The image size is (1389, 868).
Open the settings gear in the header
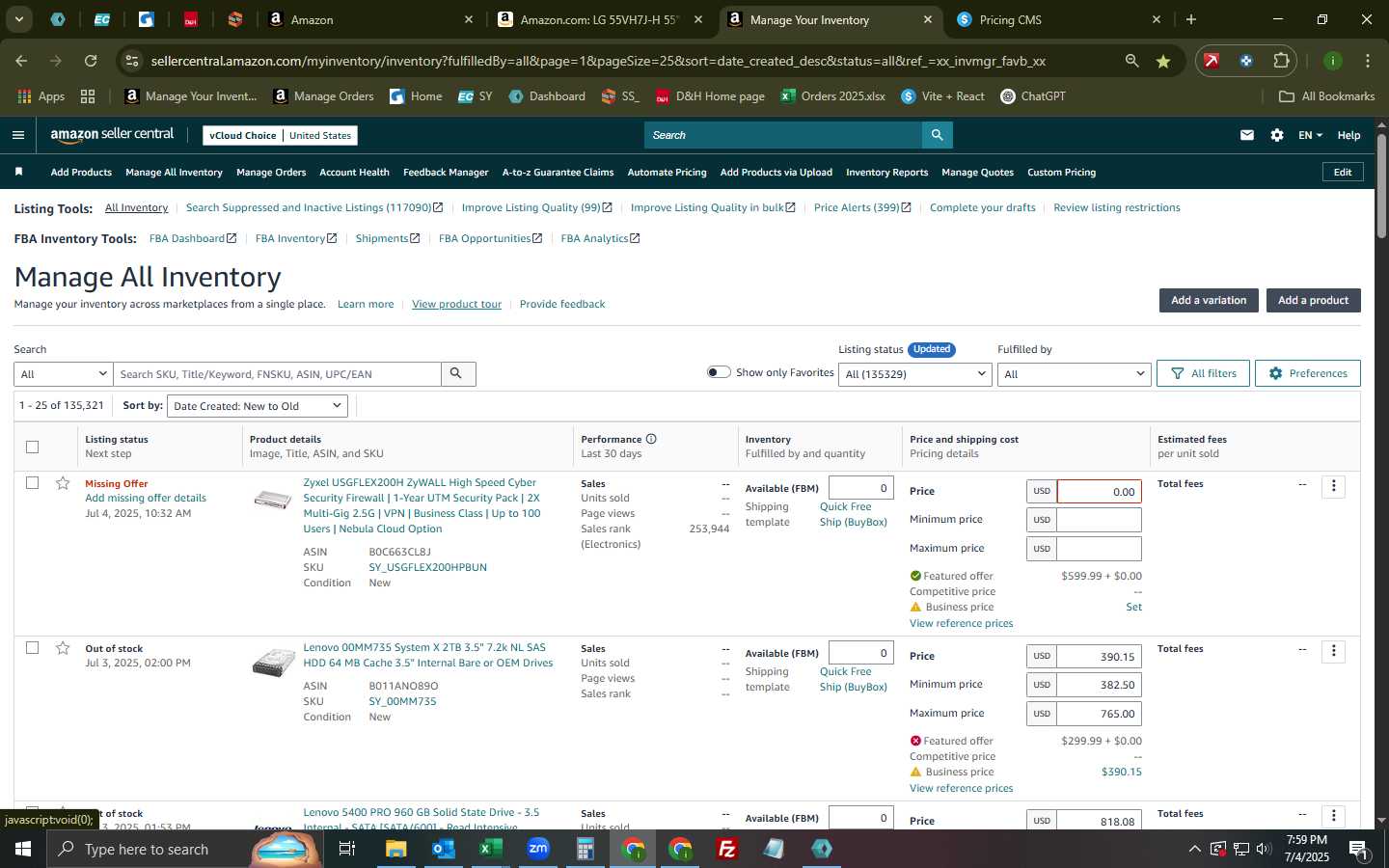tap(1277, 135)
